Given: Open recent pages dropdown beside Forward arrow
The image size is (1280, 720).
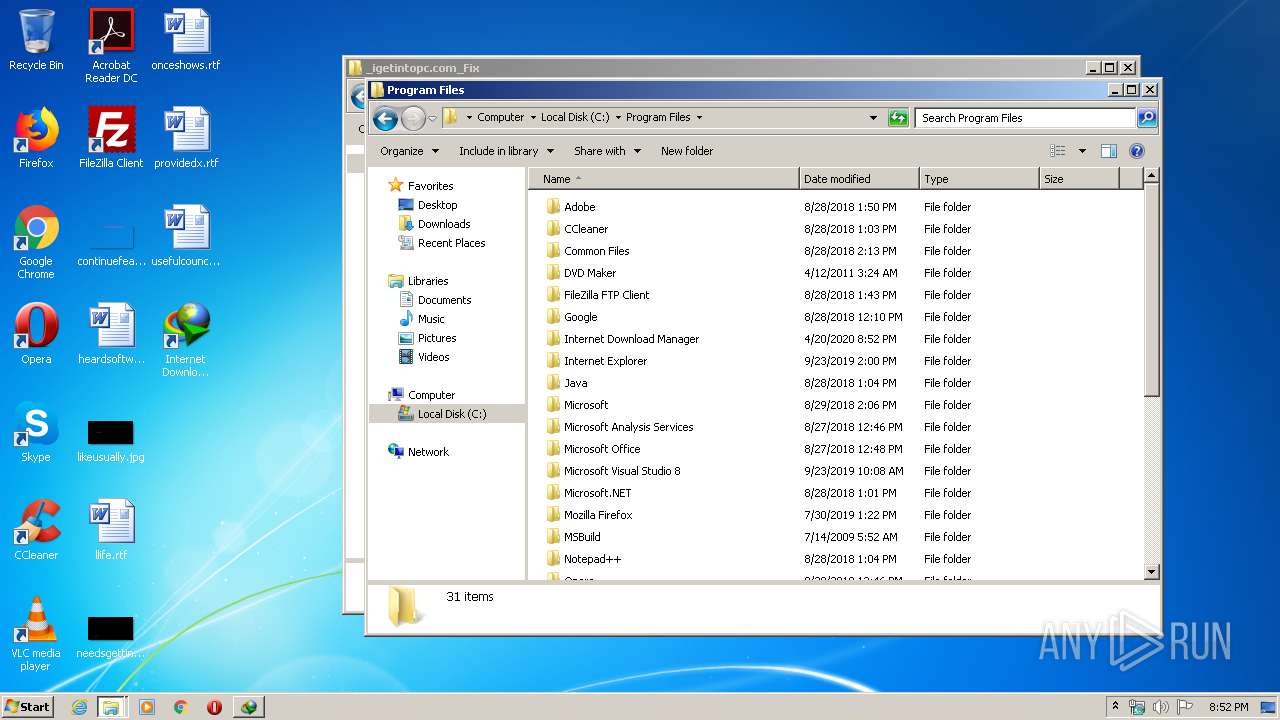Looking at the screenshot, I should [x=432, y=119].
